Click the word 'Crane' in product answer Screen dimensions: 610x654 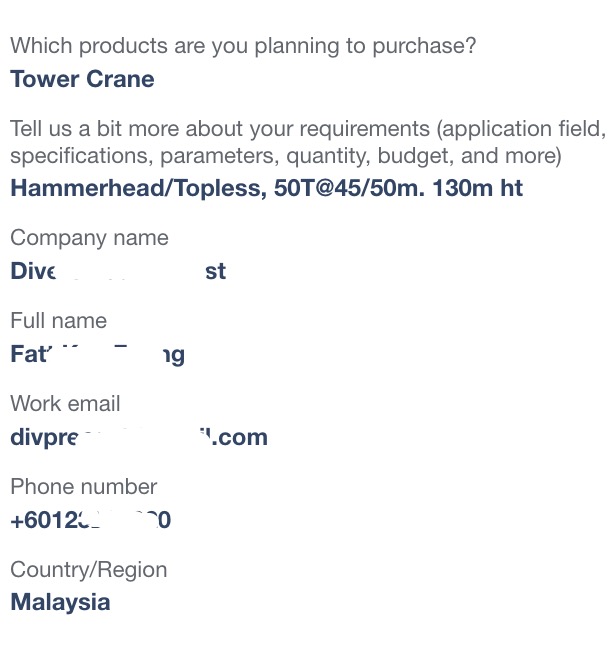click(120, 79)
